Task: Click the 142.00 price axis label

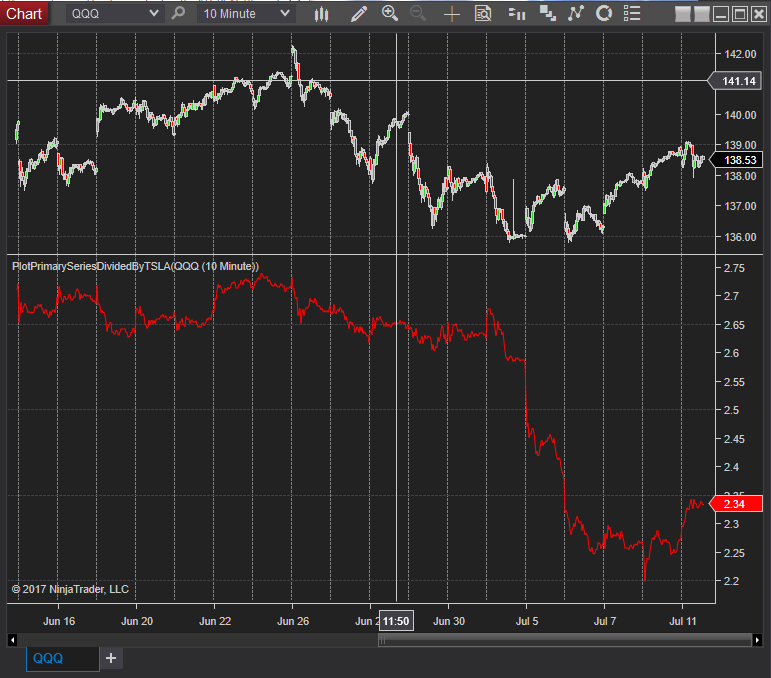Action: (740, 54)
